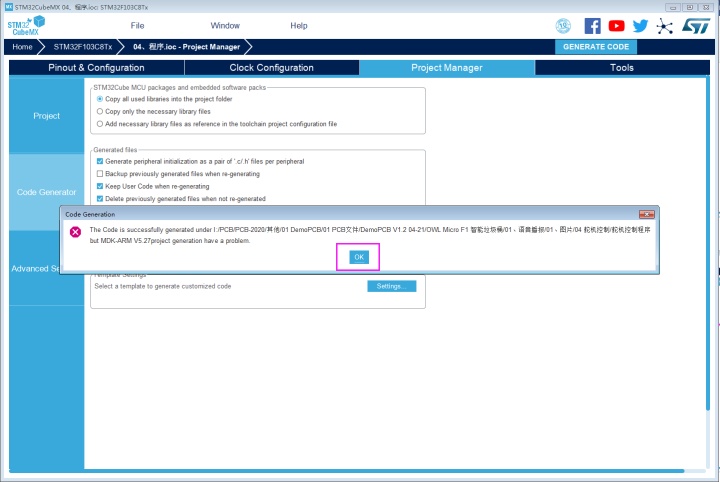Enable Backup previously generated files checkbox
Viewport: 720px width, 482px height.
(x=100, y=174)
